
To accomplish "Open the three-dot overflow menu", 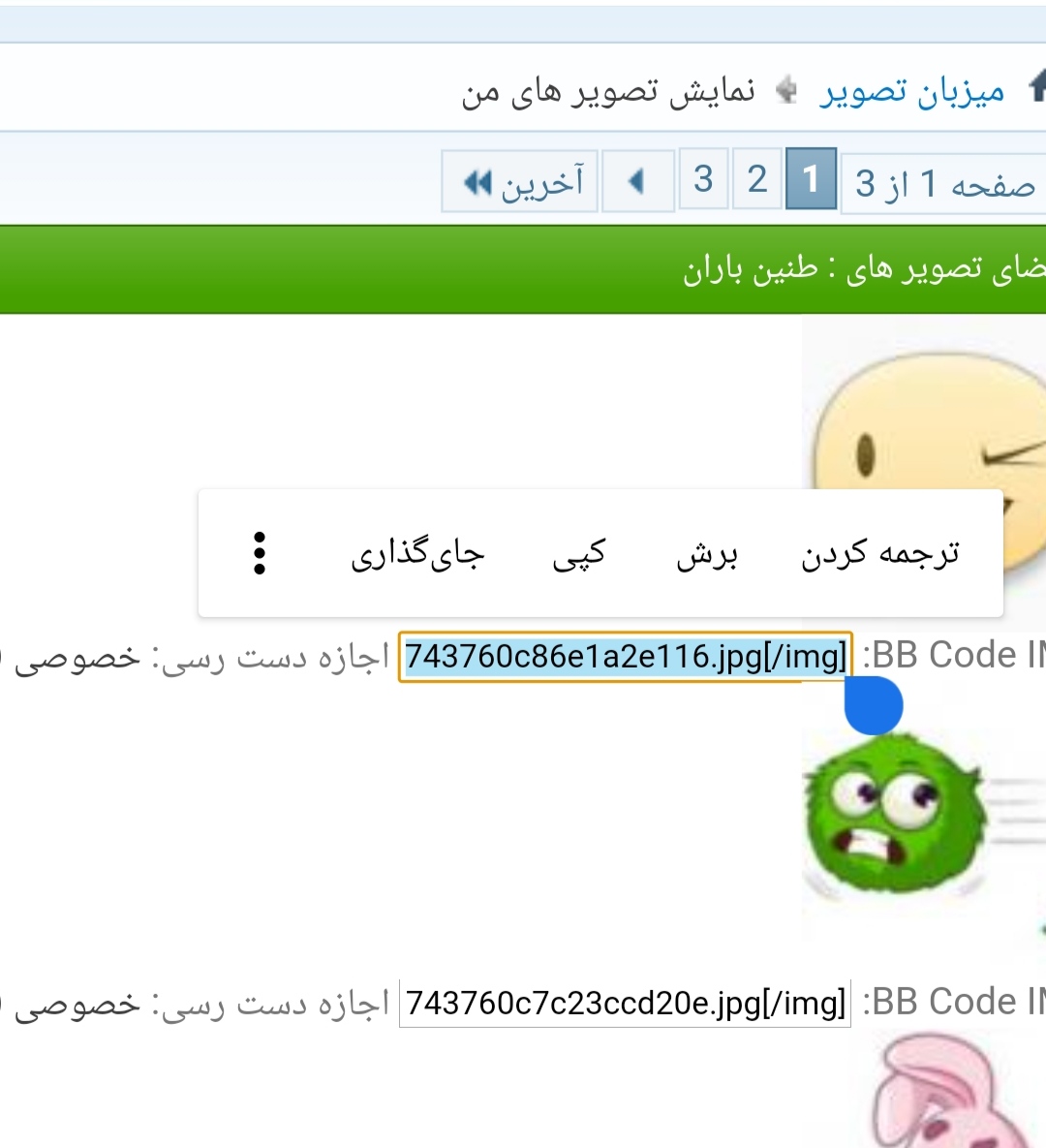I will coord(260,553).
